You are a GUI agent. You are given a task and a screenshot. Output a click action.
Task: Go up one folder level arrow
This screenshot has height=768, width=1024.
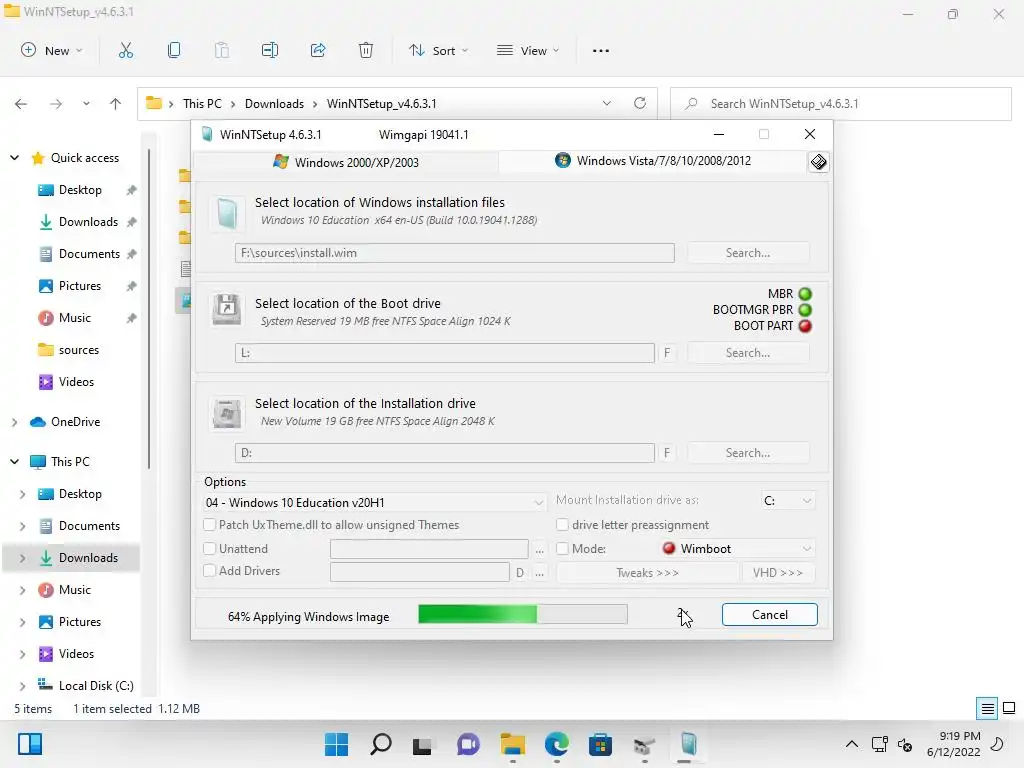coord(116,104)
